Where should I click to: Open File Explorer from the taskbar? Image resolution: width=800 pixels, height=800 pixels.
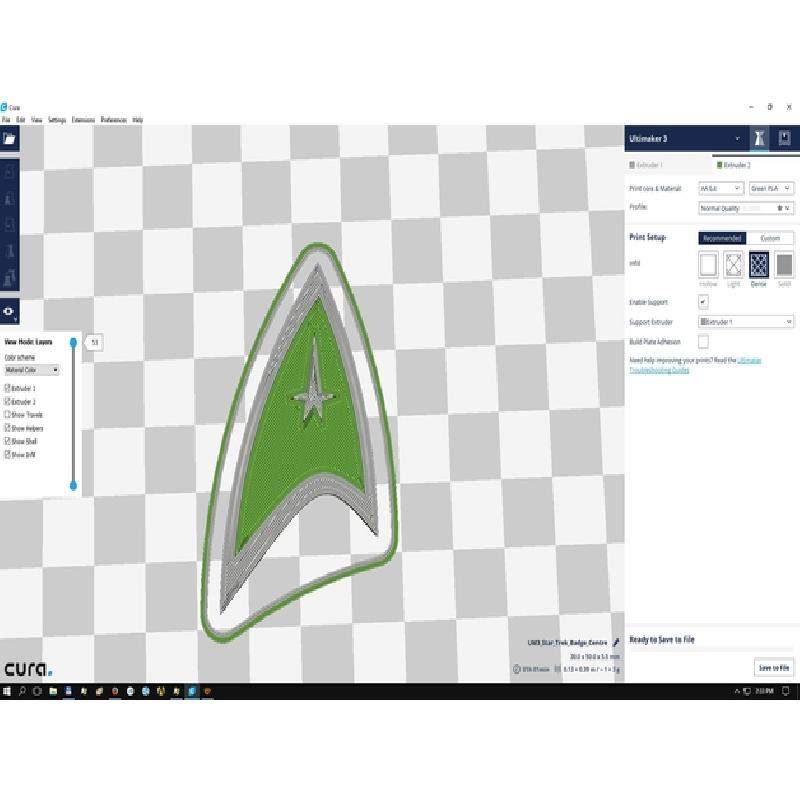[x=53, y=691]
